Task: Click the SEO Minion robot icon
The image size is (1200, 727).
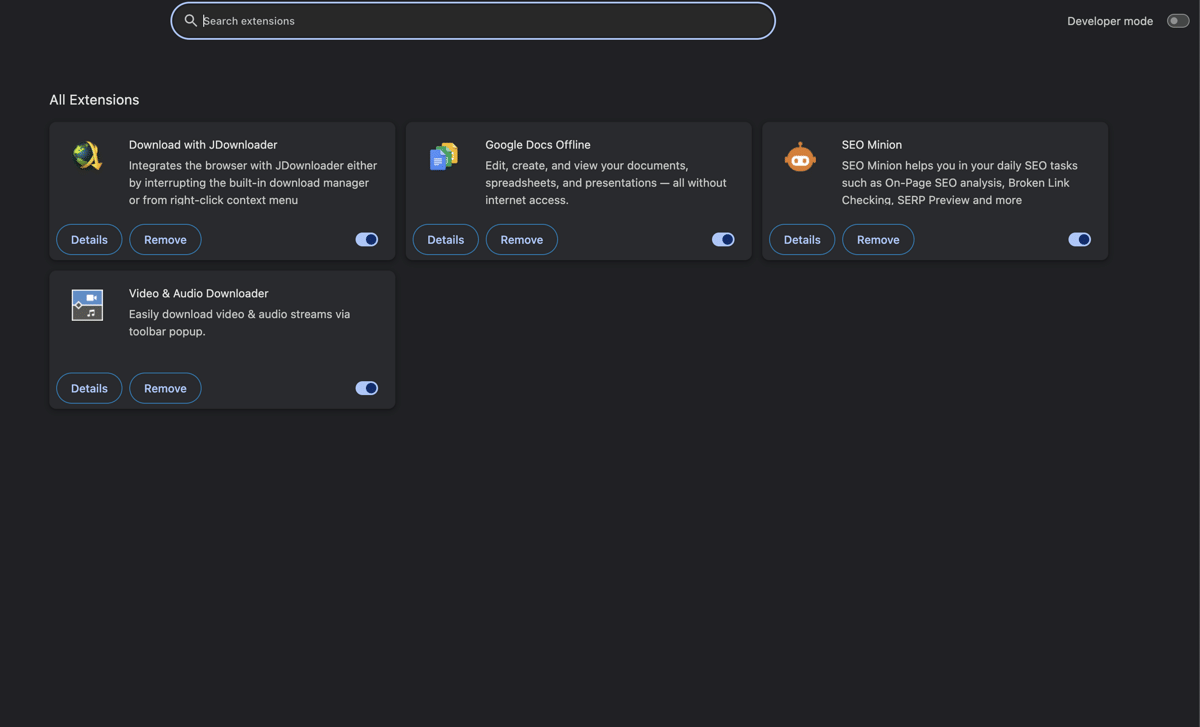Action: click(x=800, y=157)
